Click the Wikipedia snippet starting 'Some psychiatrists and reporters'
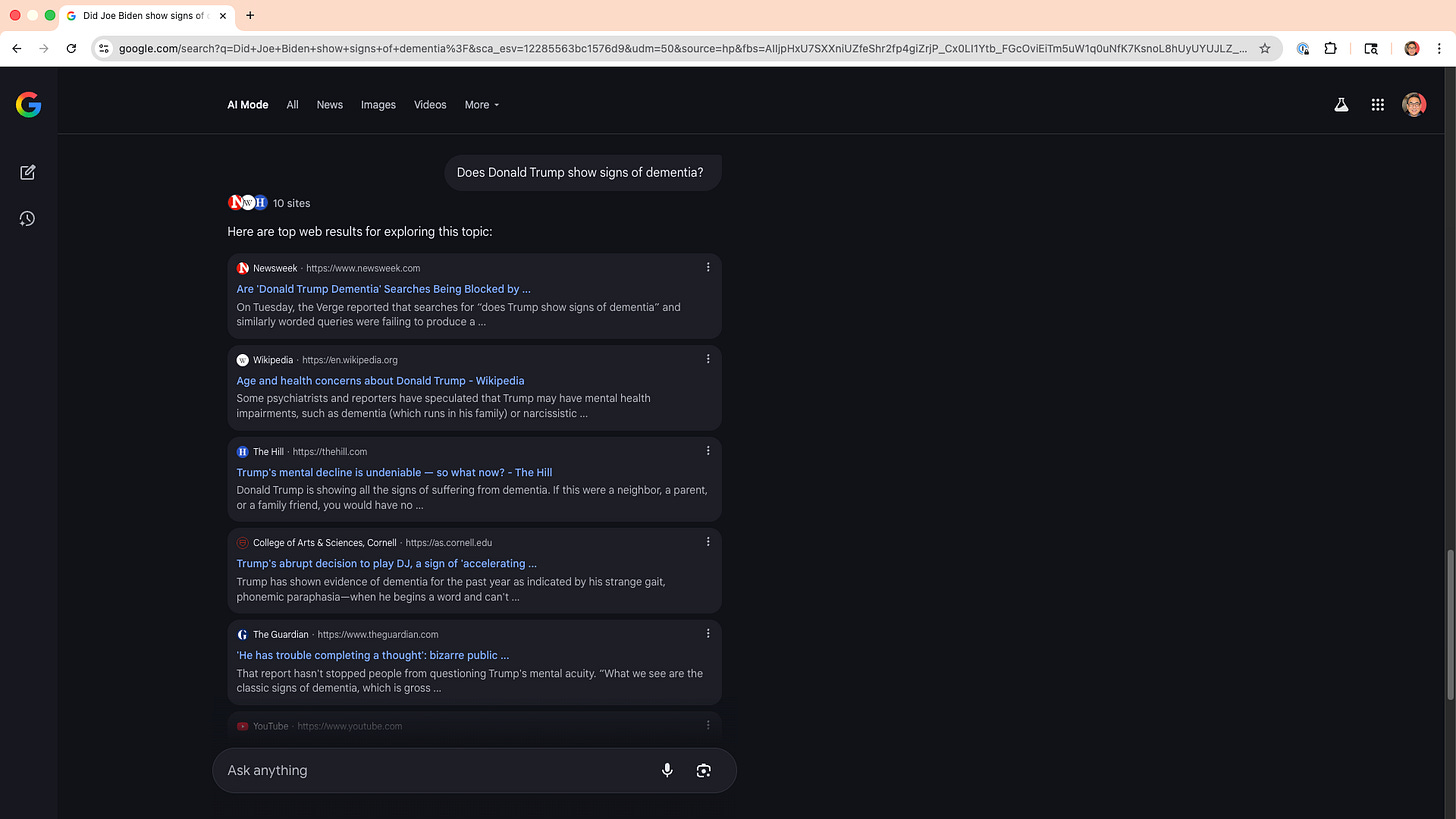Screen dimensions: 1456x819 [444, 405]
